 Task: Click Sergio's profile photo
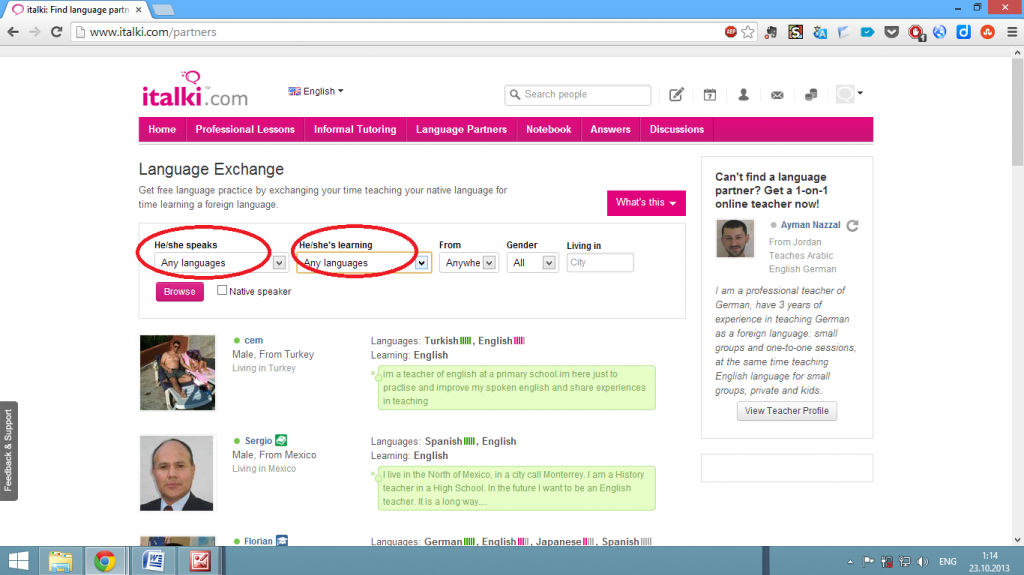(x=176, y=473)
